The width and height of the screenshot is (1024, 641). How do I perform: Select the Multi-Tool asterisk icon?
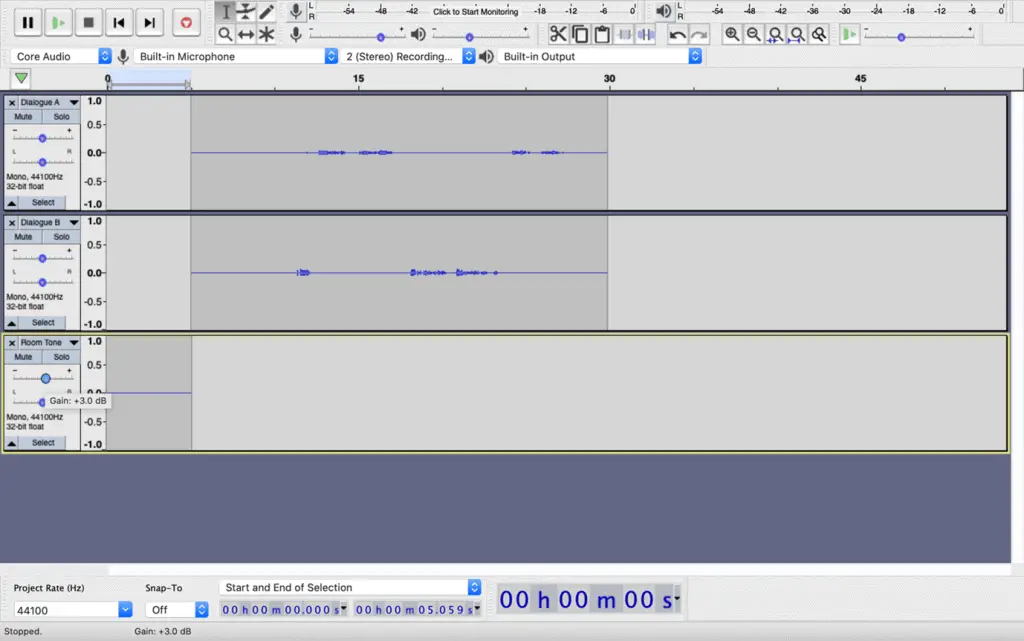(266, 34)
